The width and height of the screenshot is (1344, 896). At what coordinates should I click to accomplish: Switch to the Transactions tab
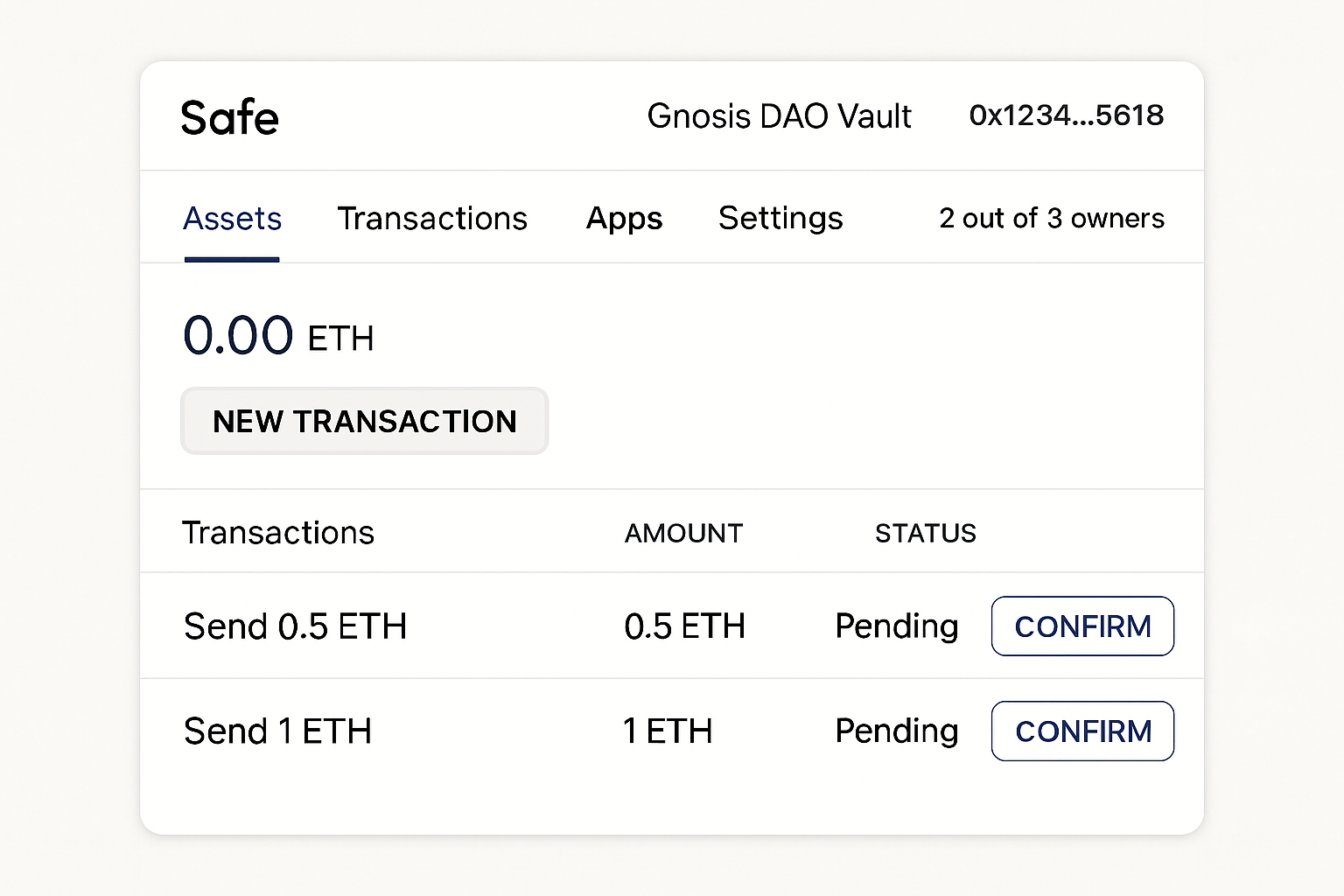tap(432, 219)
